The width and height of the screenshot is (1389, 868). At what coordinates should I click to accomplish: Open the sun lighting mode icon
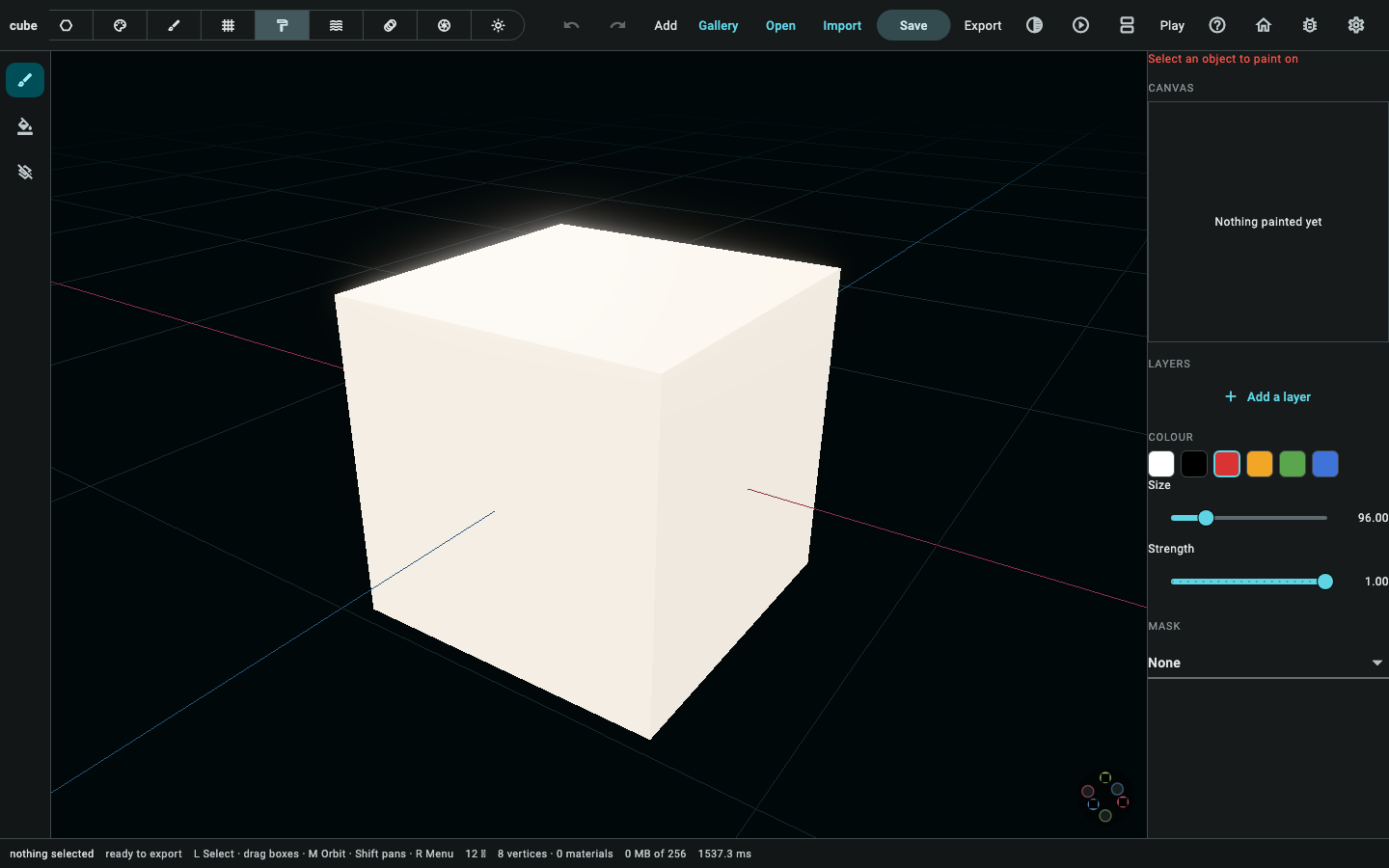click(x=499, y=25)
